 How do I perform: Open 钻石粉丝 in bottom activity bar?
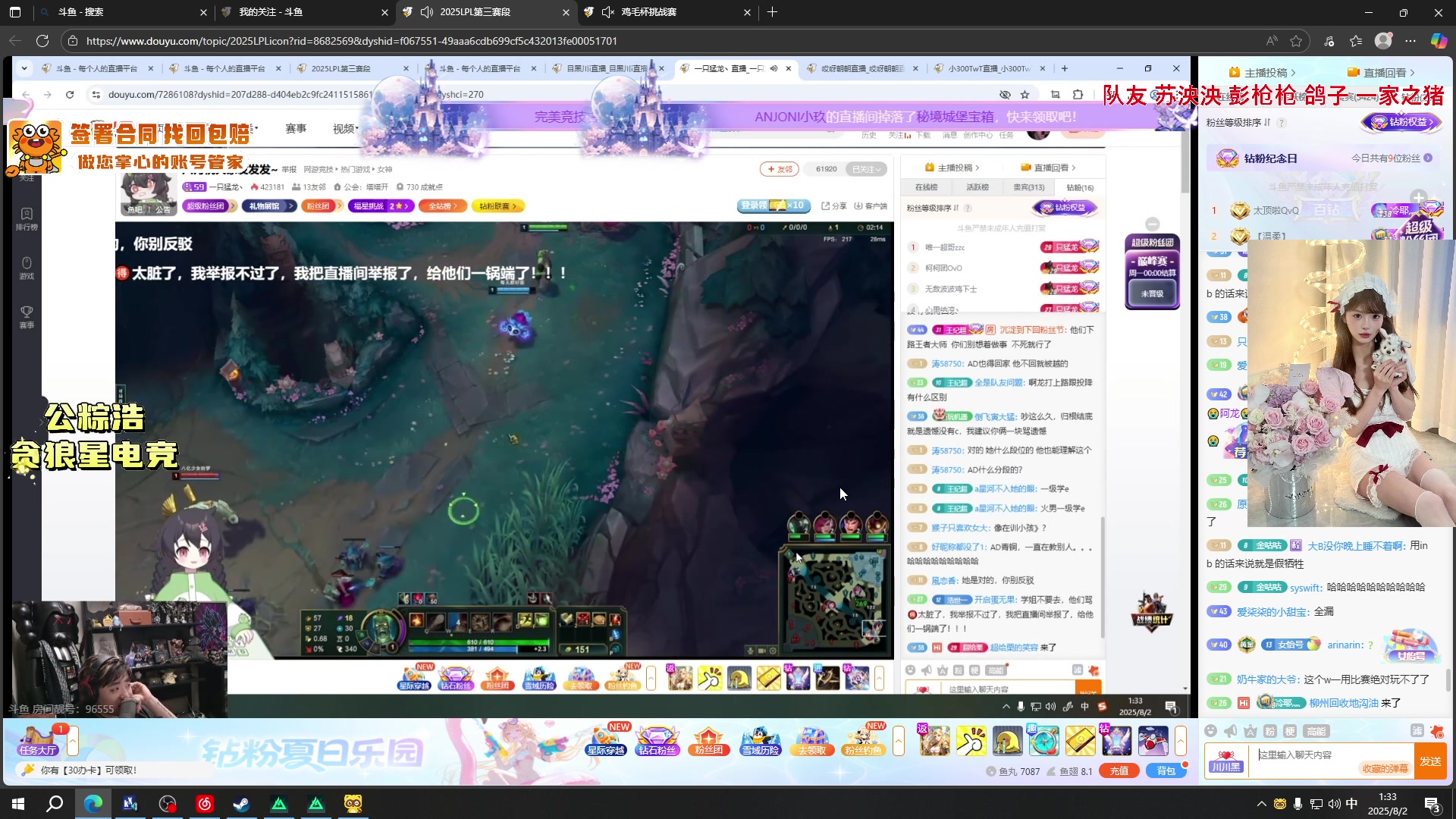657,740
